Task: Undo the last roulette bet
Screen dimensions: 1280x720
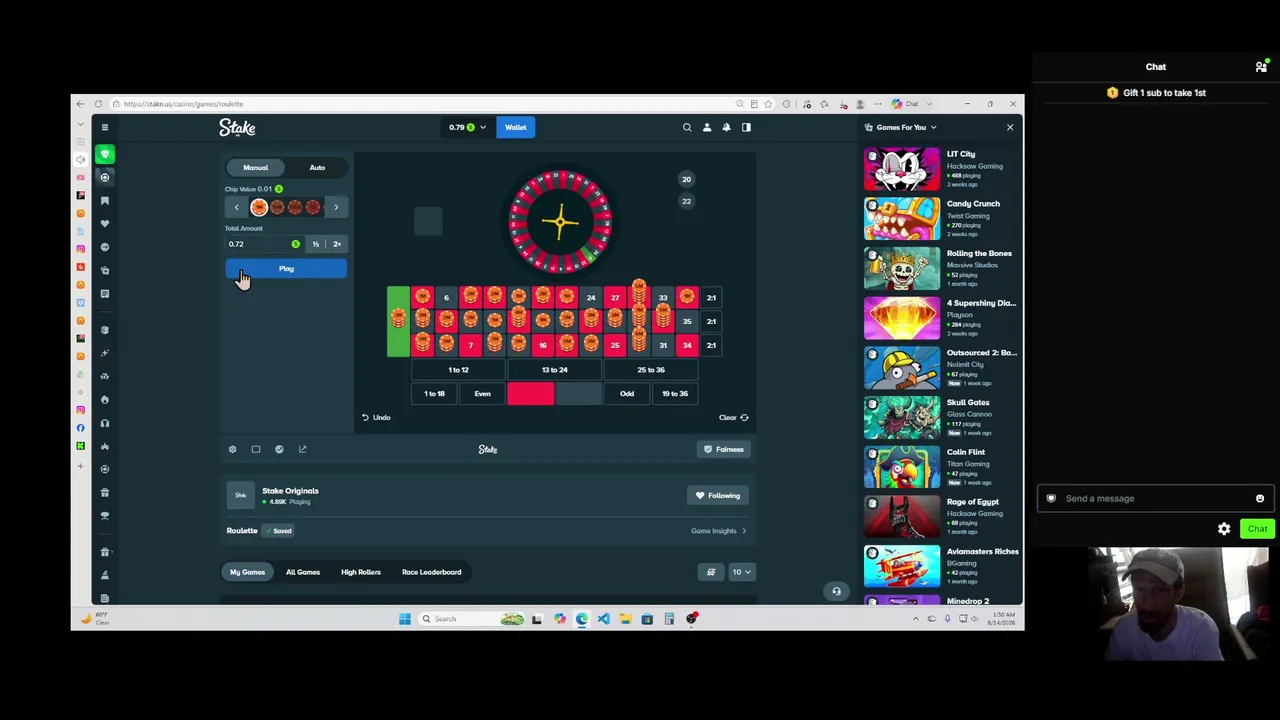Action: 376,418
